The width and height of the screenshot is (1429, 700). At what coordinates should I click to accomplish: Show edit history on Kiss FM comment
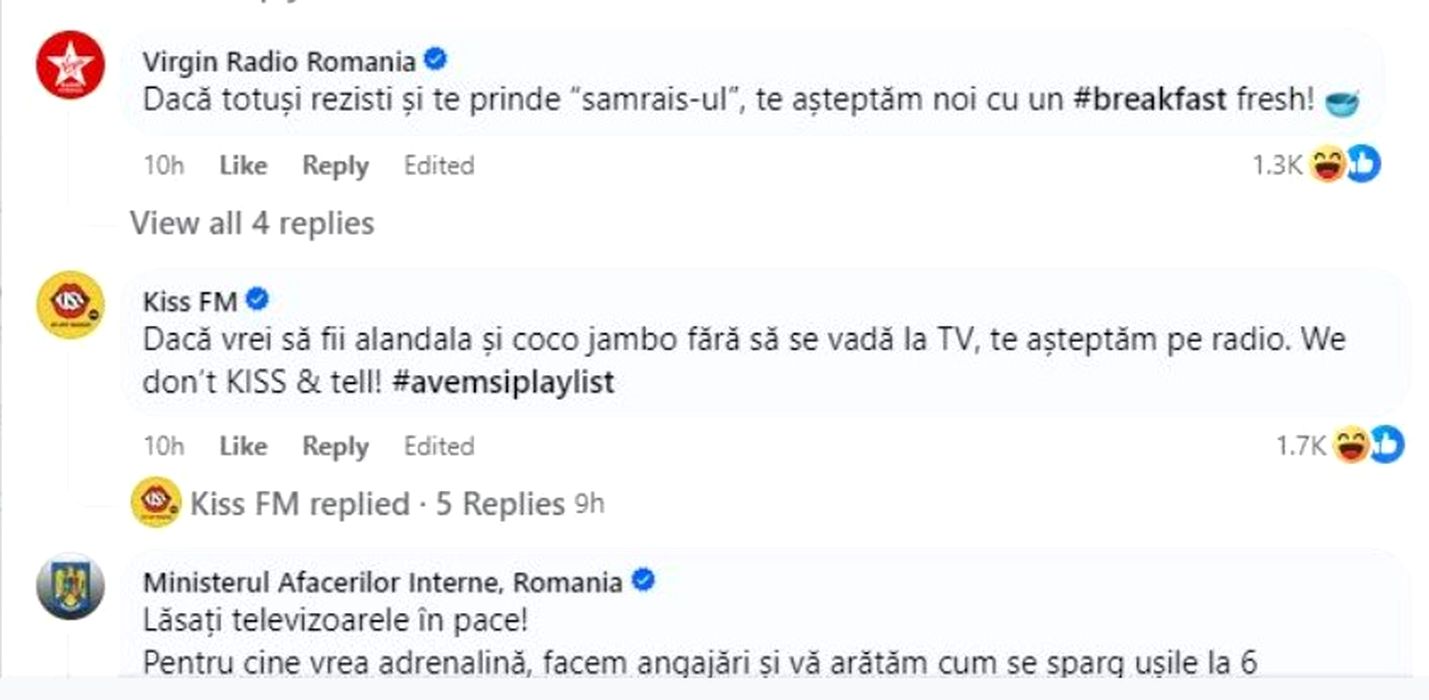(x=438, y=445)
